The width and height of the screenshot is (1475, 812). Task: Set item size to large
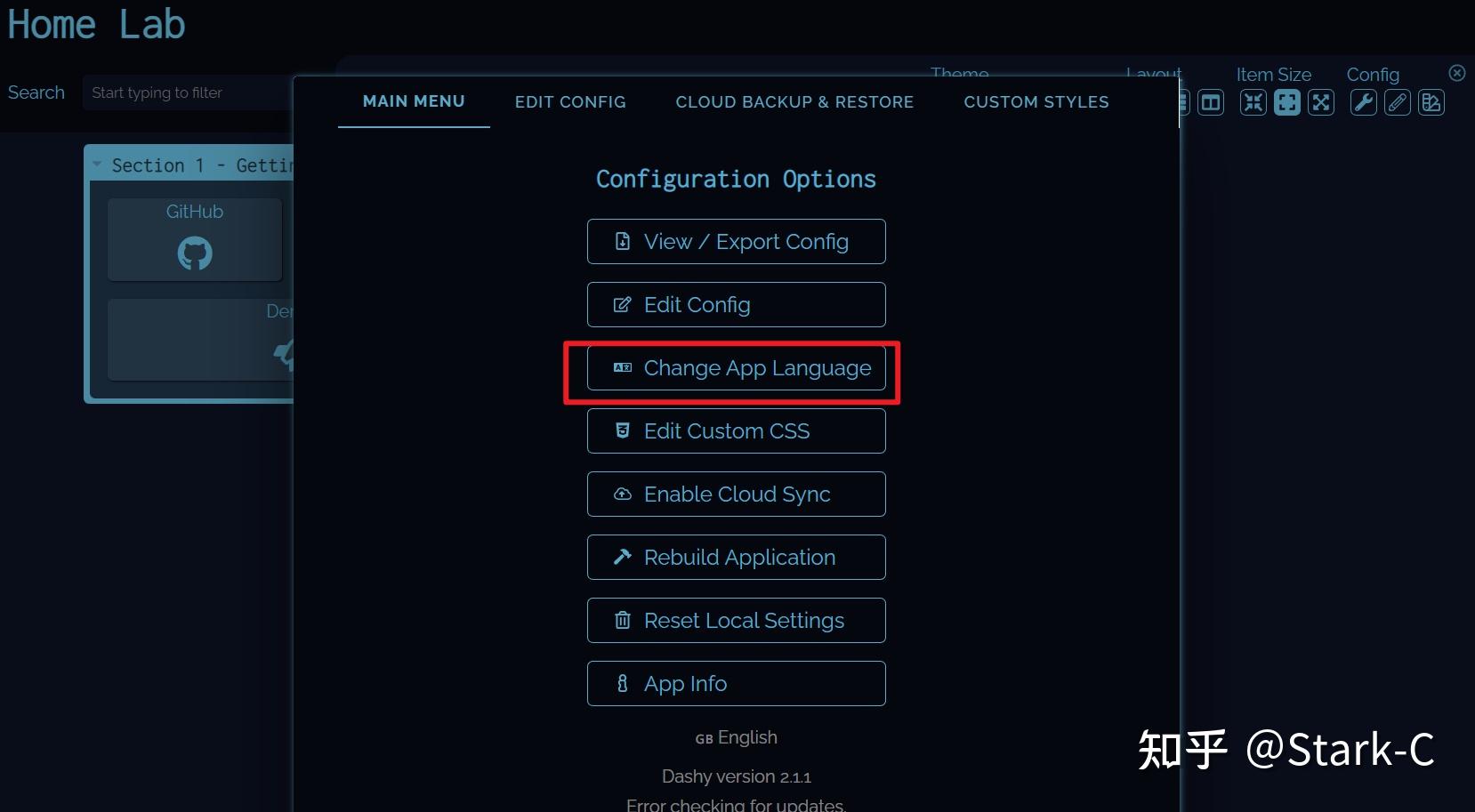pos(1321,103)
